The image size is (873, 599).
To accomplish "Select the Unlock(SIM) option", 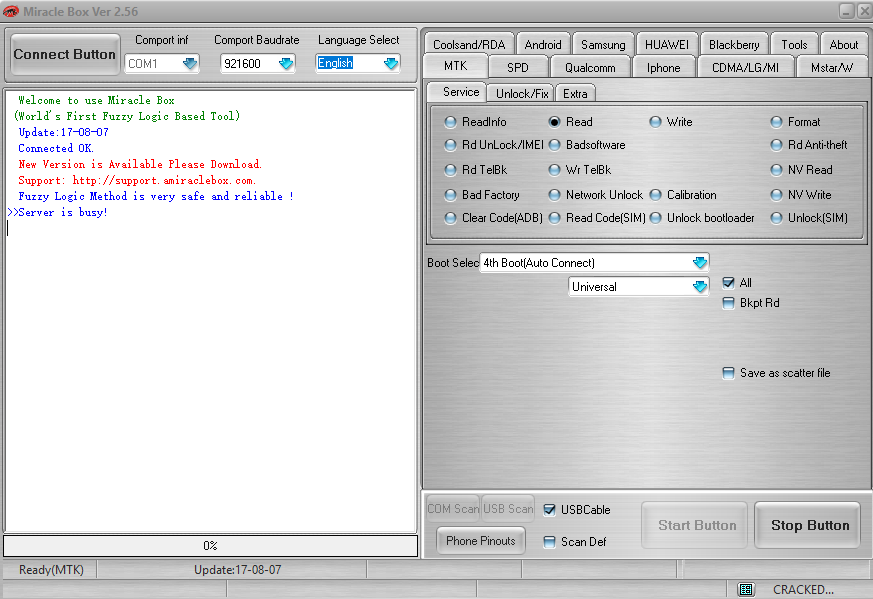I will [x=810, y=218].
